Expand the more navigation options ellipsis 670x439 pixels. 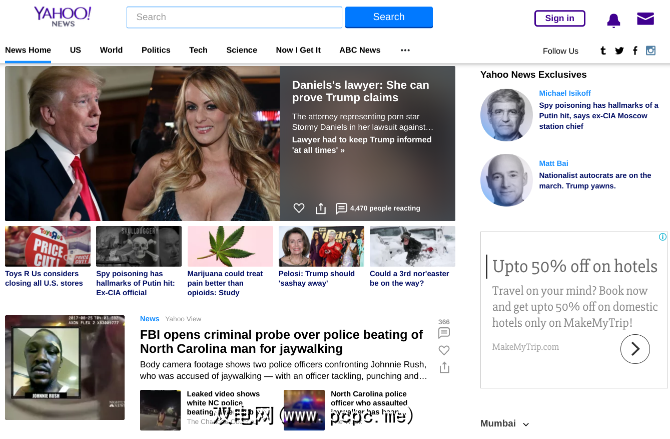[x=405, y=50]
